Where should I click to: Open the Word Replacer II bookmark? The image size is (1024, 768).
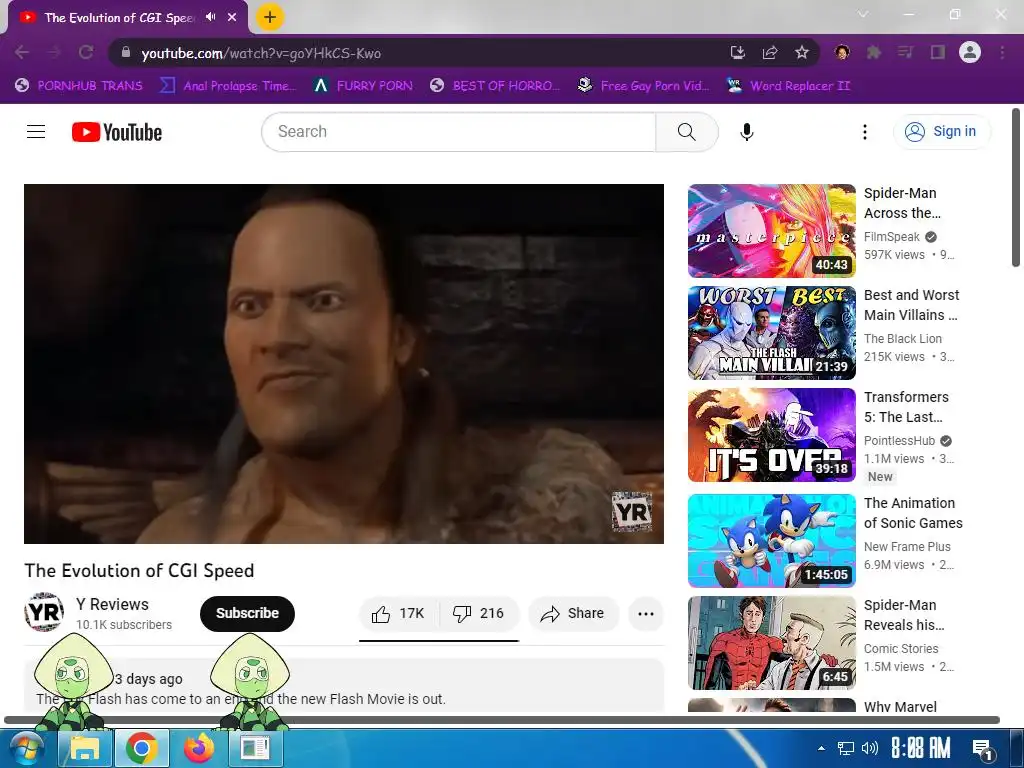(x=789, y=86)
